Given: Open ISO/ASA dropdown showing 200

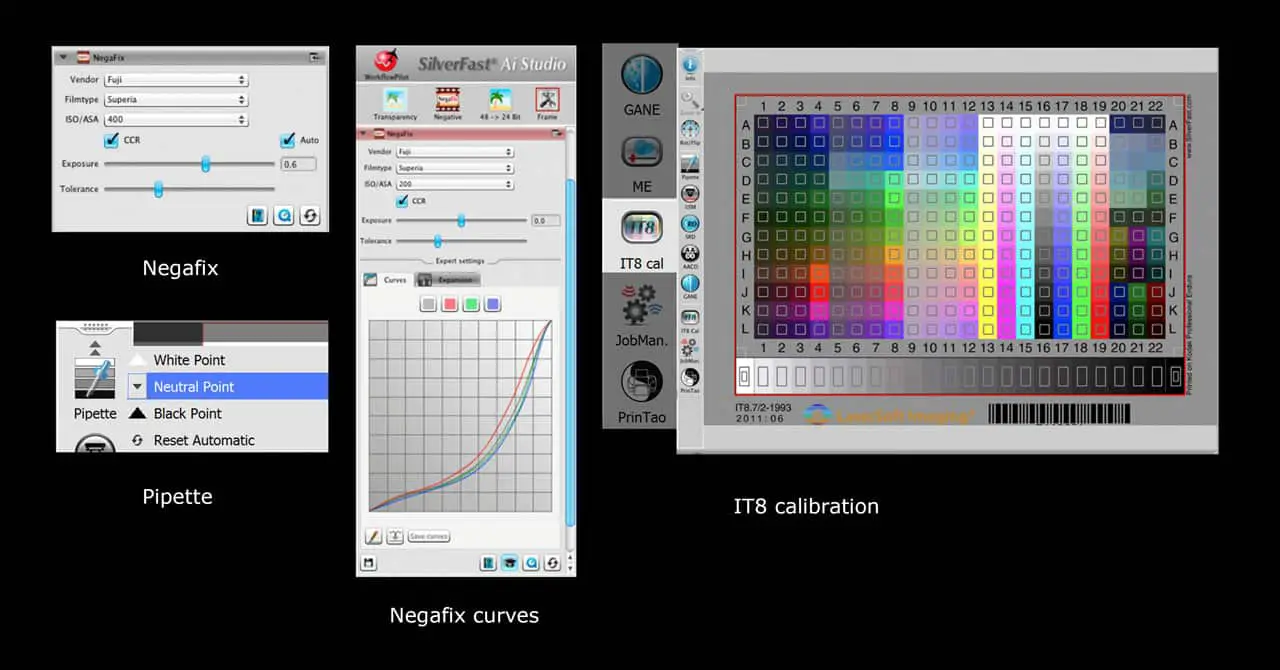Looking at the screenshot, I should tap(455, 184).
